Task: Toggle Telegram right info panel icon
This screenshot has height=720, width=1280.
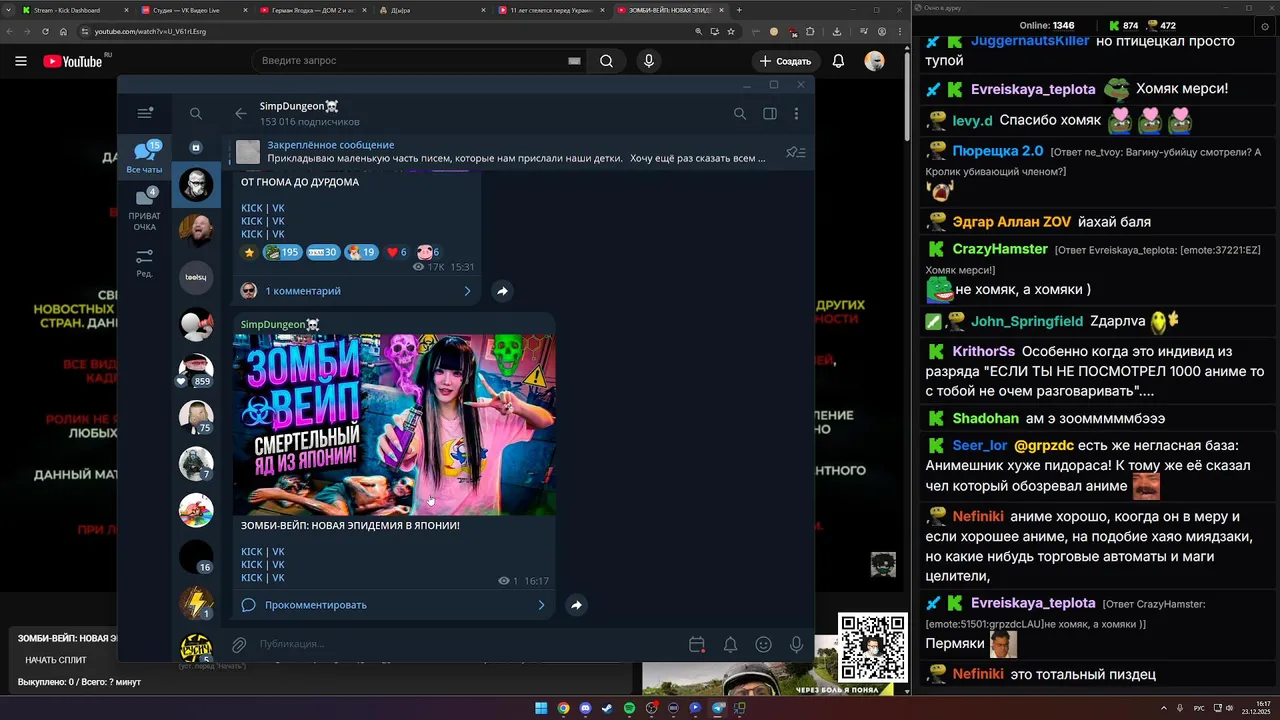Action: coord(770,114)
